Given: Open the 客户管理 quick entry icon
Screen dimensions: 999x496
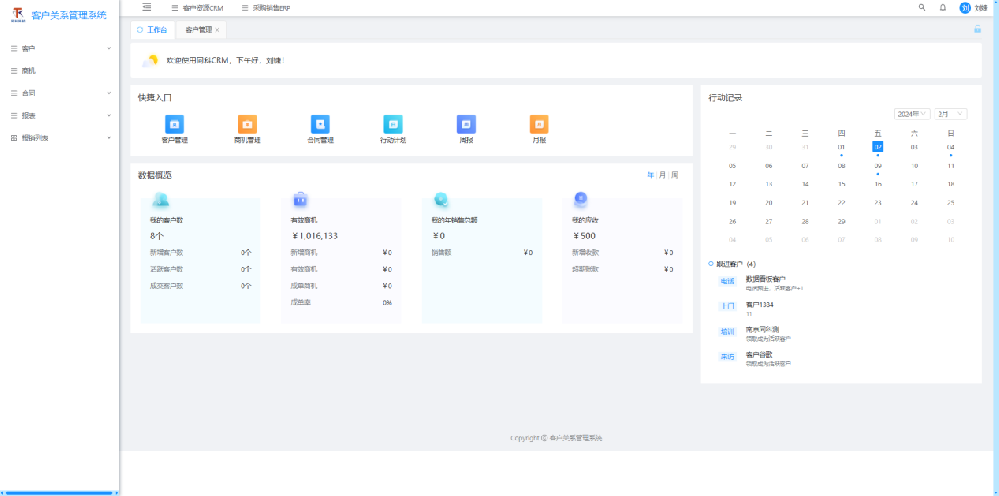Looking at the screenshot, I should pos(174,124).
